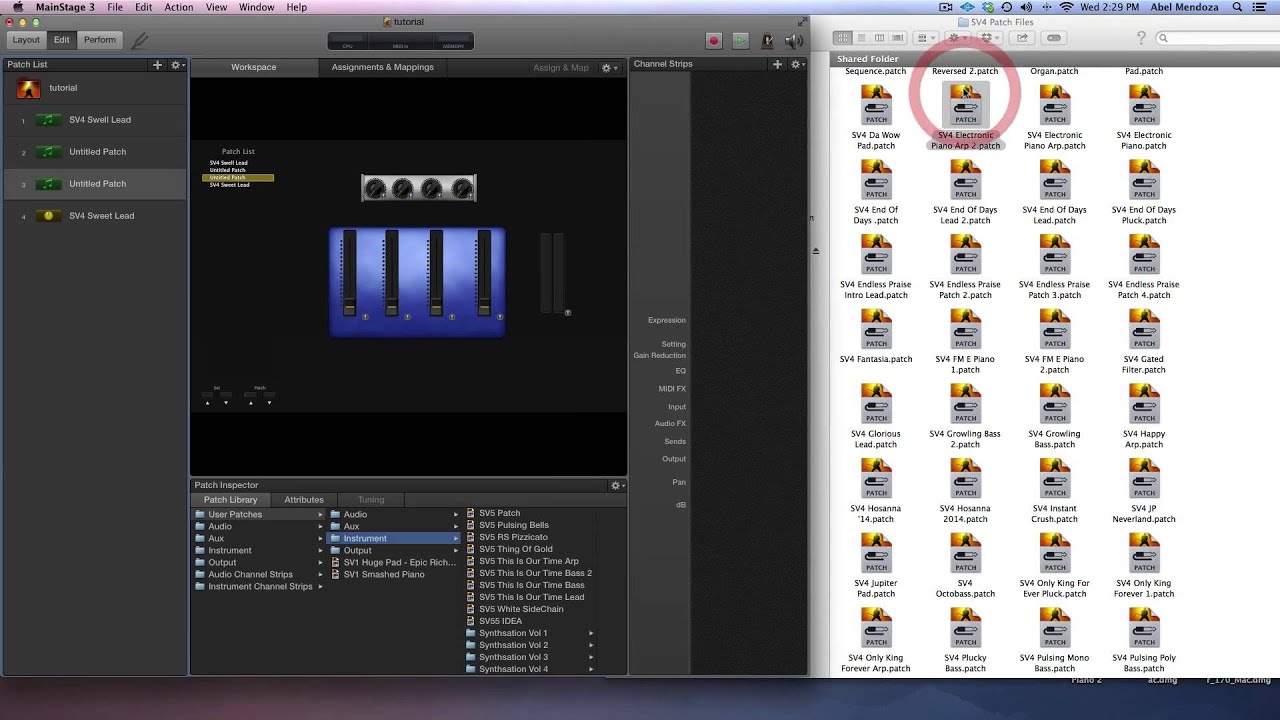Open the Finder arrange-by dropdown
This screenshot has width=1280, height=720.
pyautogui.click(x=924, y=38)
